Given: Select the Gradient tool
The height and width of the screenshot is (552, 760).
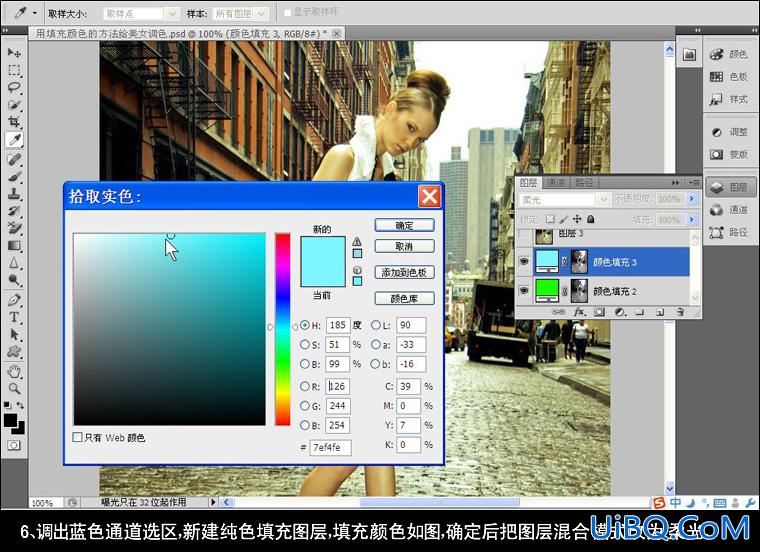Looking at the screenshot, I should coord(14,245).
